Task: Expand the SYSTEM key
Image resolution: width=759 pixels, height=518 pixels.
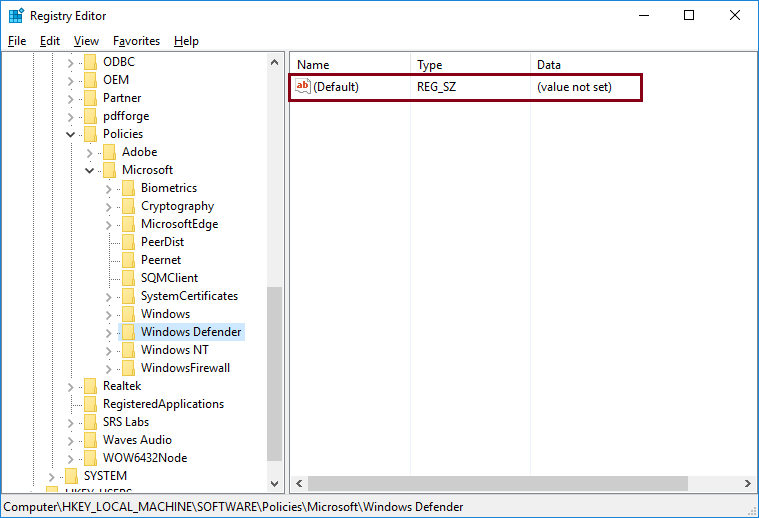Action: 51,477
